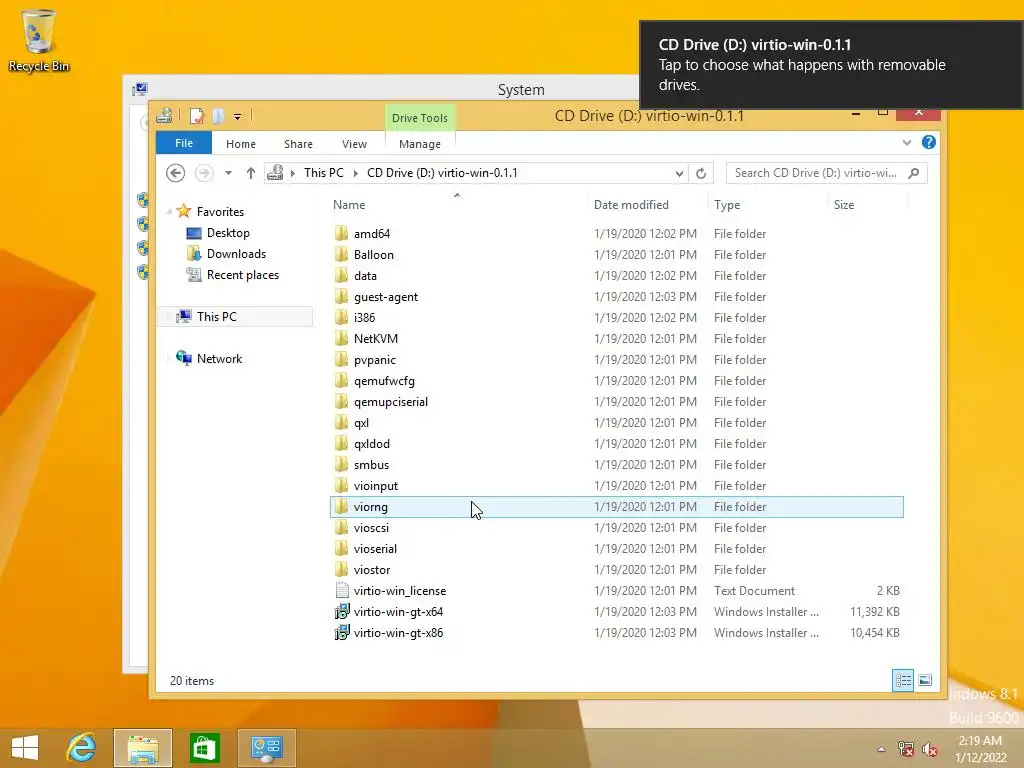Go back with the Back arrow button
Viewport: 1024px width, 768px height.
click(175, 173)
